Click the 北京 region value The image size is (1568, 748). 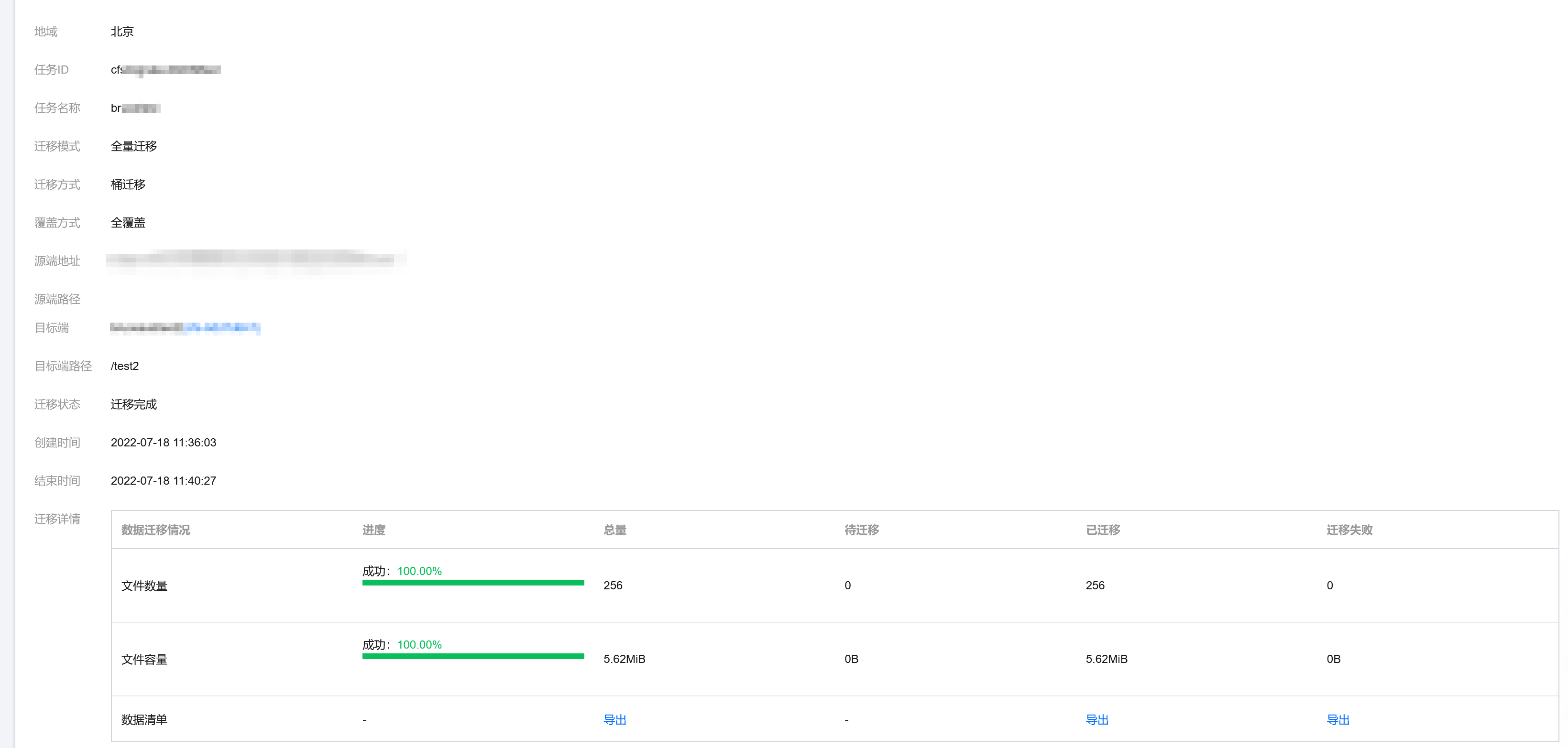pos(122,32)
